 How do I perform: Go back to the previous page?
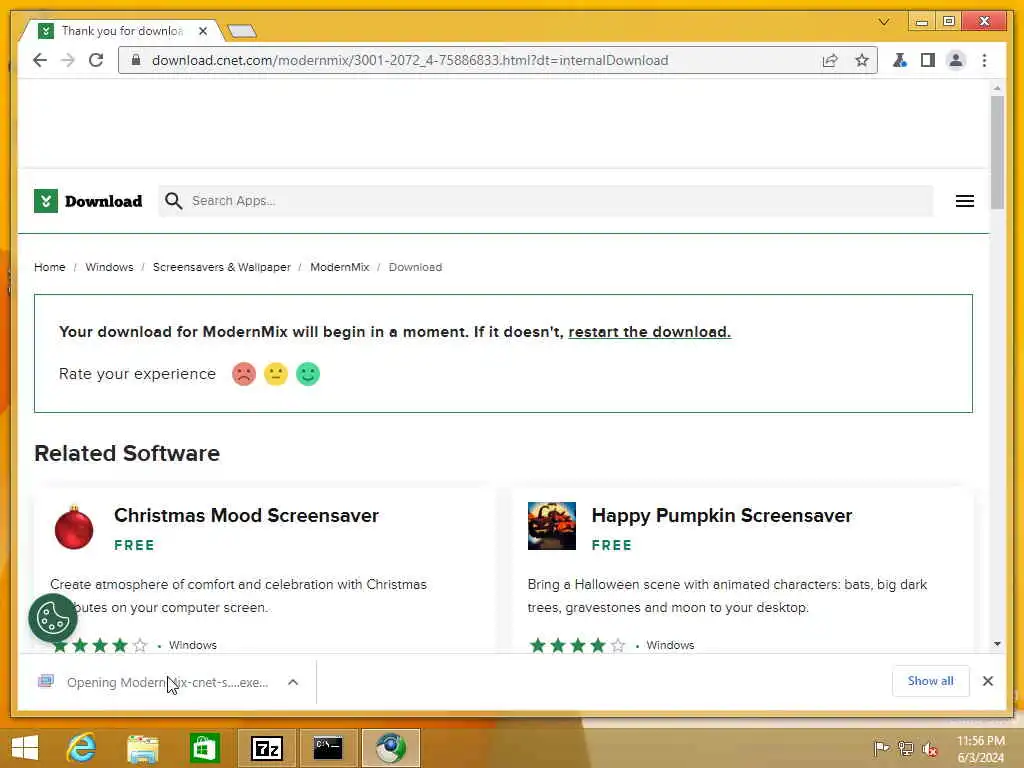(40, 60)
